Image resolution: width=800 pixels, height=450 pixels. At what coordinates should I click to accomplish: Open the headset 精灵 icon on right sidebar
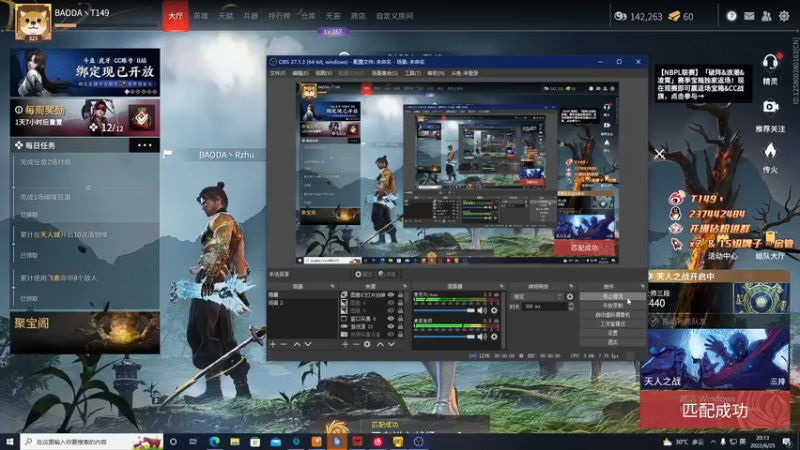(770, 63)
